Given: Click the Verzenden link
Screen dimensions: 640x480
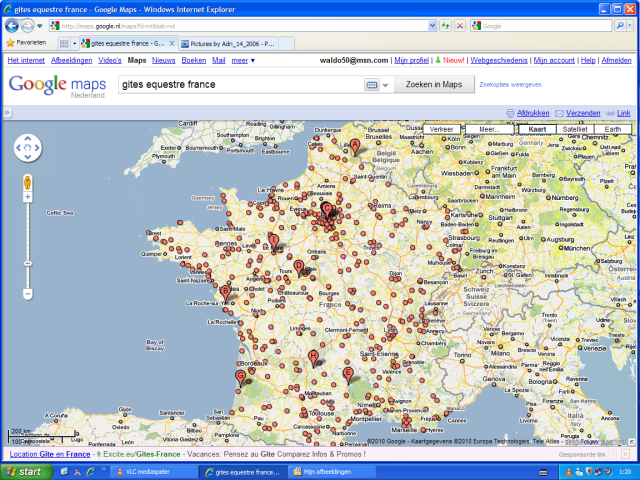Looking at the screenshot, I should pos(582,113).
